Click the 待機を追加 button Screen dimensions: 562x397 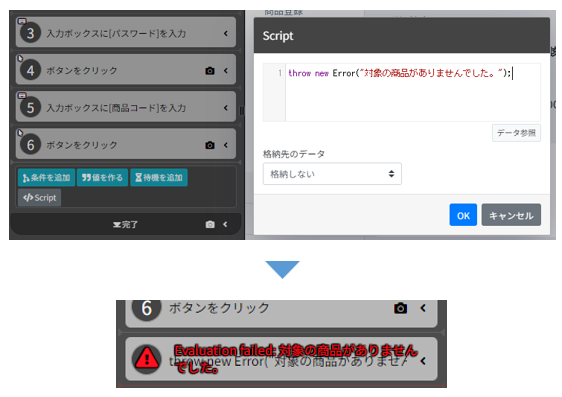[159, 177]
